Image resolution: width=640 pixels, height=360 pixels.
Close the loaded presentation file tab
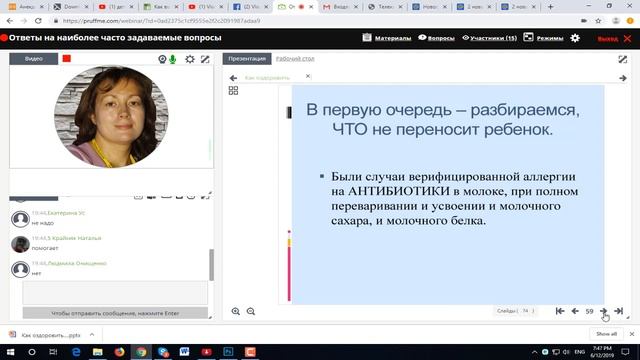click(308, 76)
